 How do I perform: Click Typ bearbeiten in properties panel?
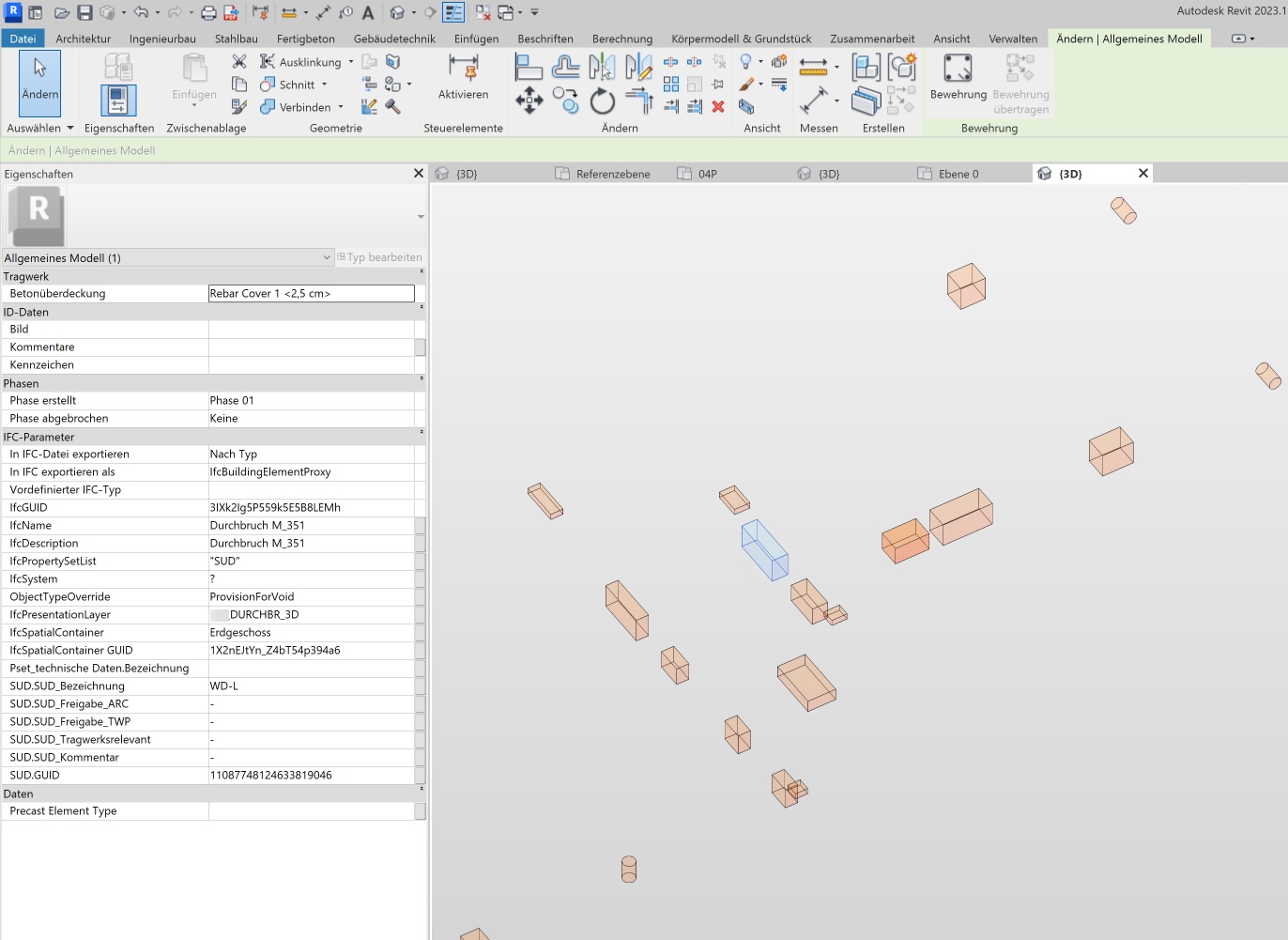[x=380, y=257]
